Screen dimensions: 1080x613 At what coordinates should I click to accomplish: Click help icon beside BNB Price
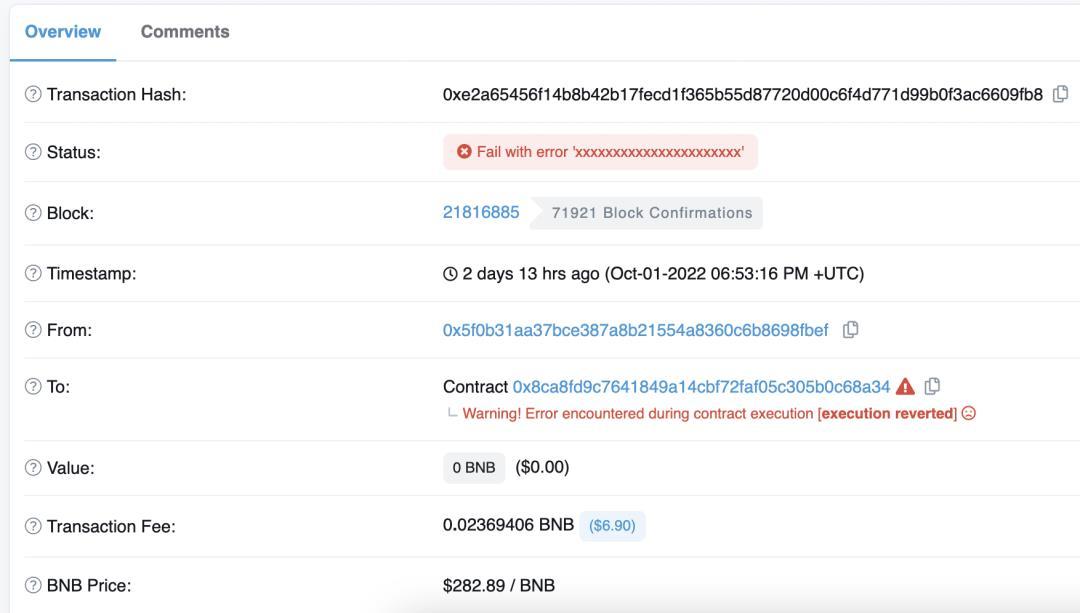[33, 585]
